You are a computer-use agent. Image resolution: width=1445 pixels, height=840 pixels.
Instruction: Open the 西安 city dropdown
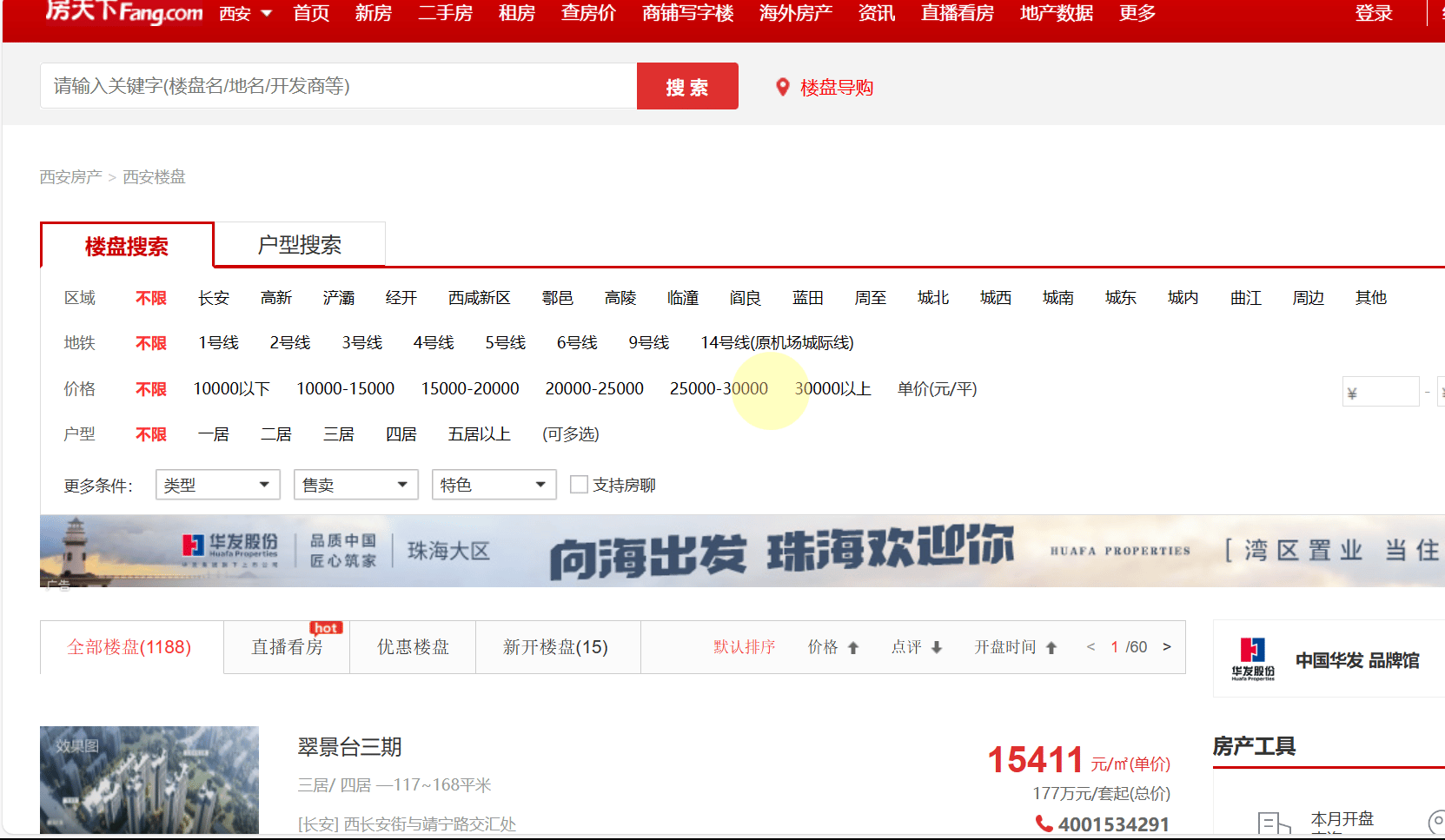(x=246, y=13)
